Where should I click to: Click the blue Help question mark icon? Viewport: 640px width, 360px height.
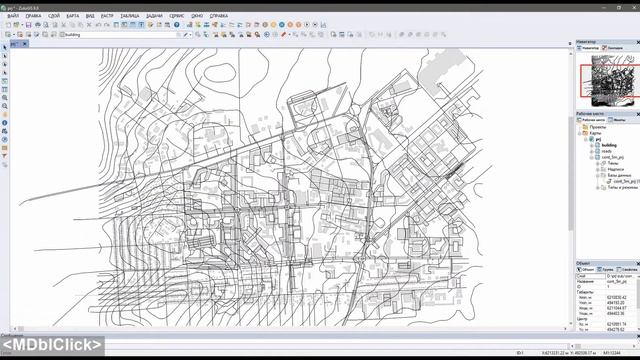[x=177, y=25]
